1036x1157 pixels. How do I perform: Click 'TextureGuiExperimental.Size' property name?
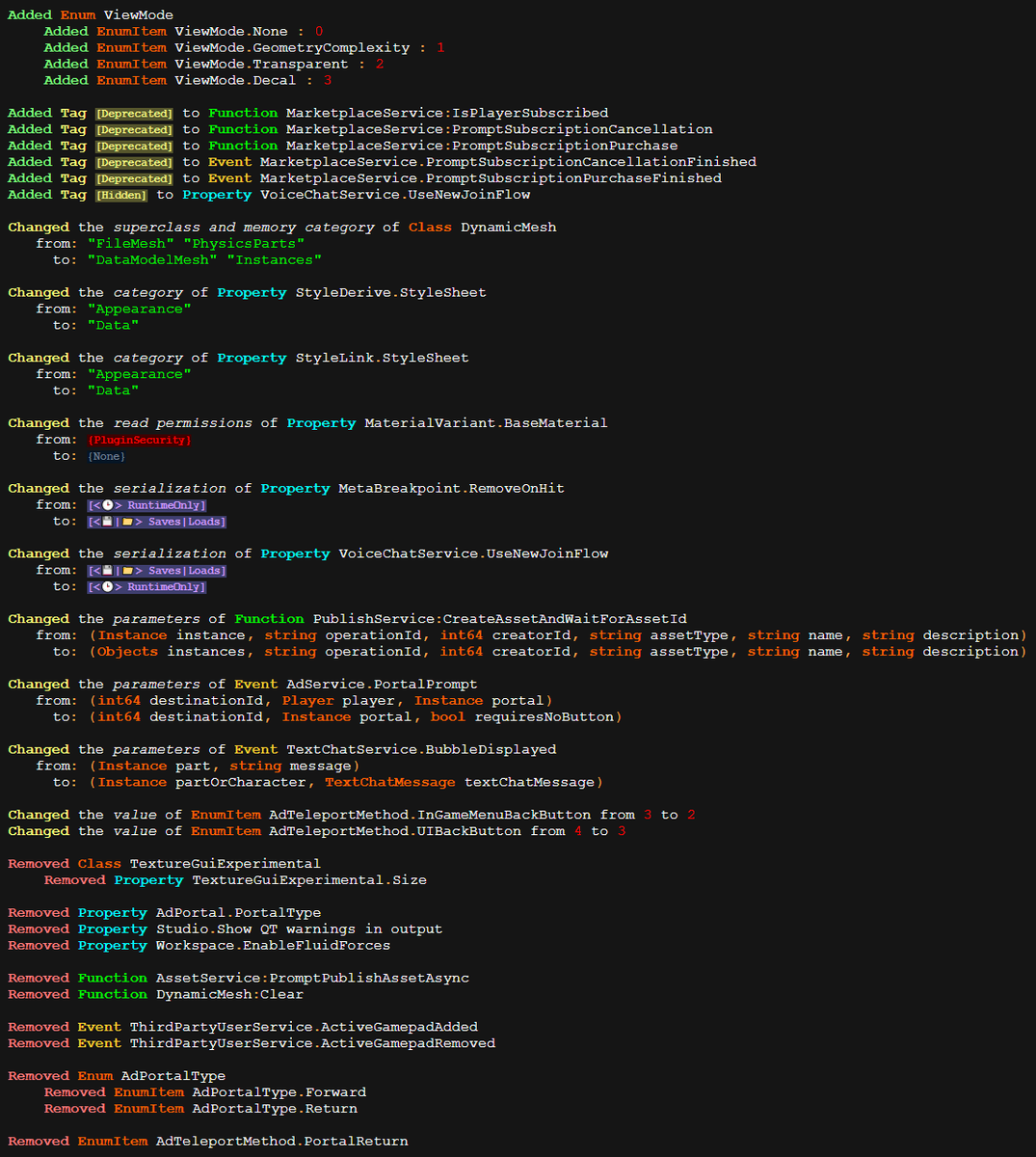pos(309,880)
